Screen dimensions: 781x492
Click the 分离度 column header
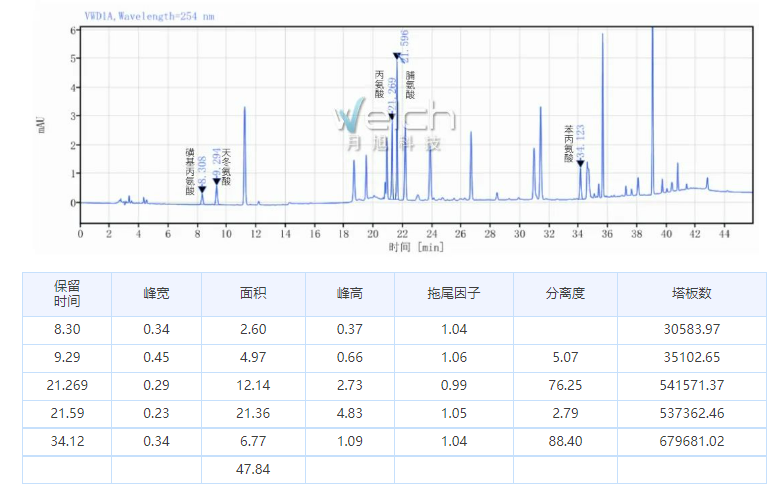pyautogui.click(x=564, y=294)
